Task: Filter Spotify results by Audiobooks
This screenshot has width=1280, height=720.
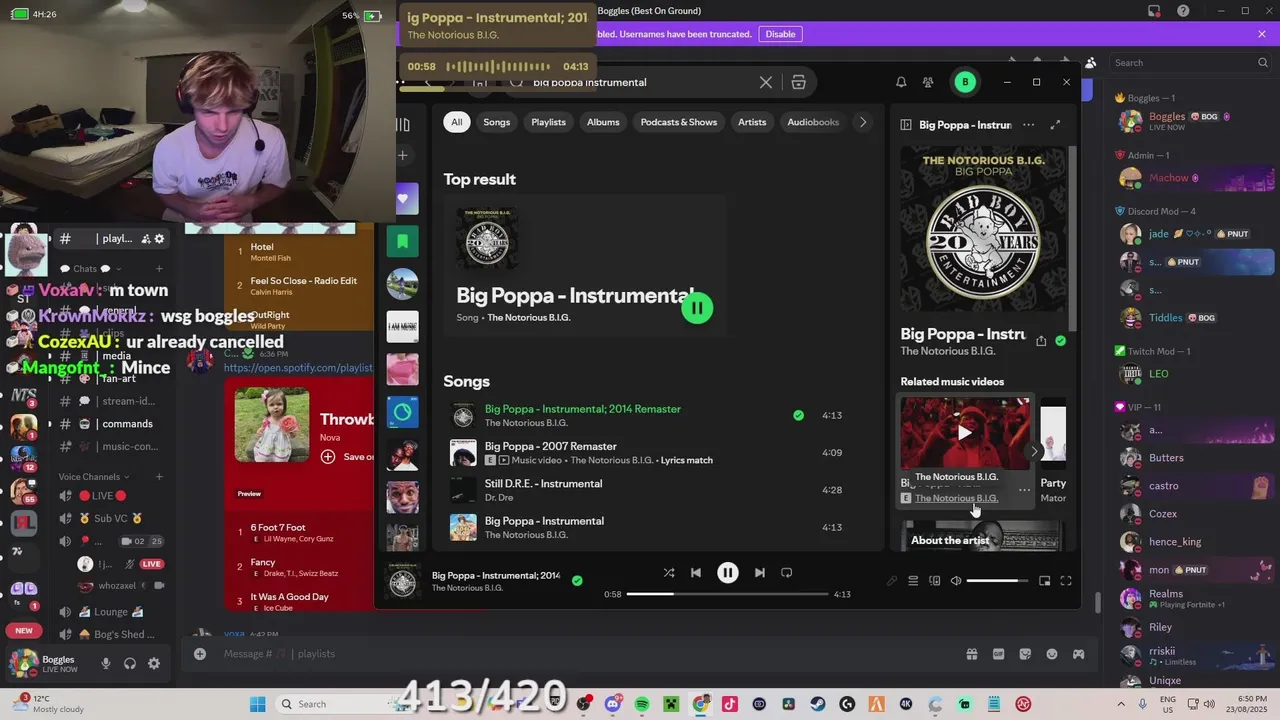Action: click(813, 122)
